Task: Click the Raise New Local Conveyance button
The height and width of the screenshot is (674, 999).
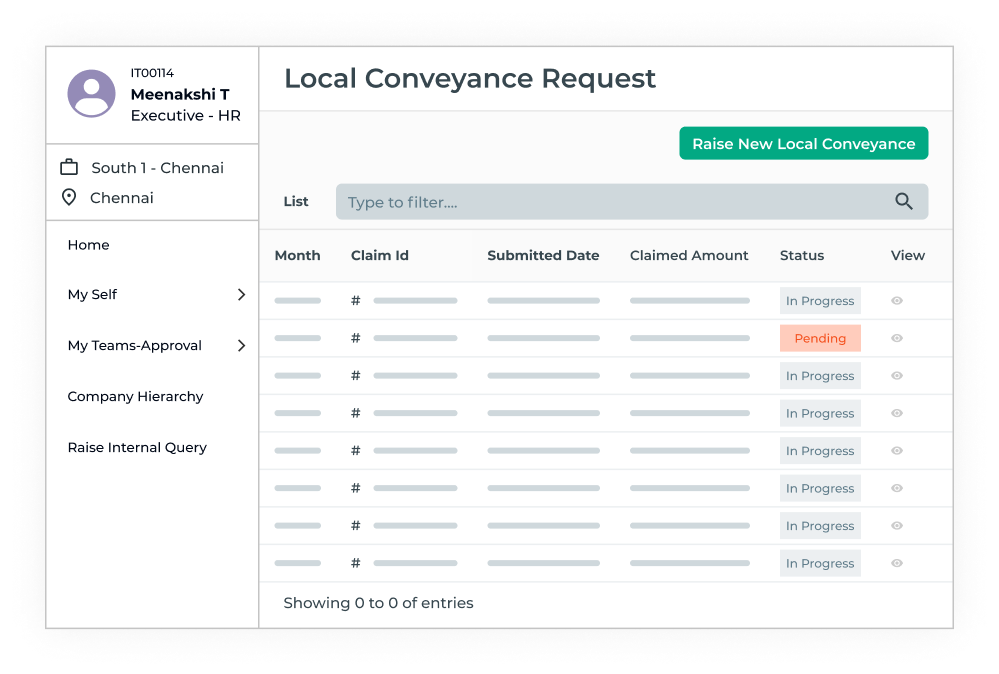Action: click(x=803, y=144)
